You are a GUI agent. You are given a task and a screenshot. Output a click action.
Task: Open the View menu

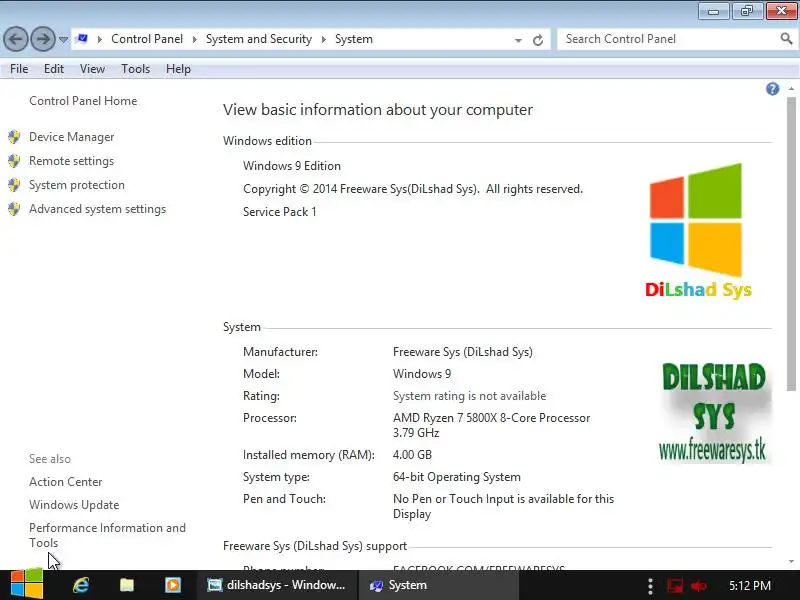(92, 69)
